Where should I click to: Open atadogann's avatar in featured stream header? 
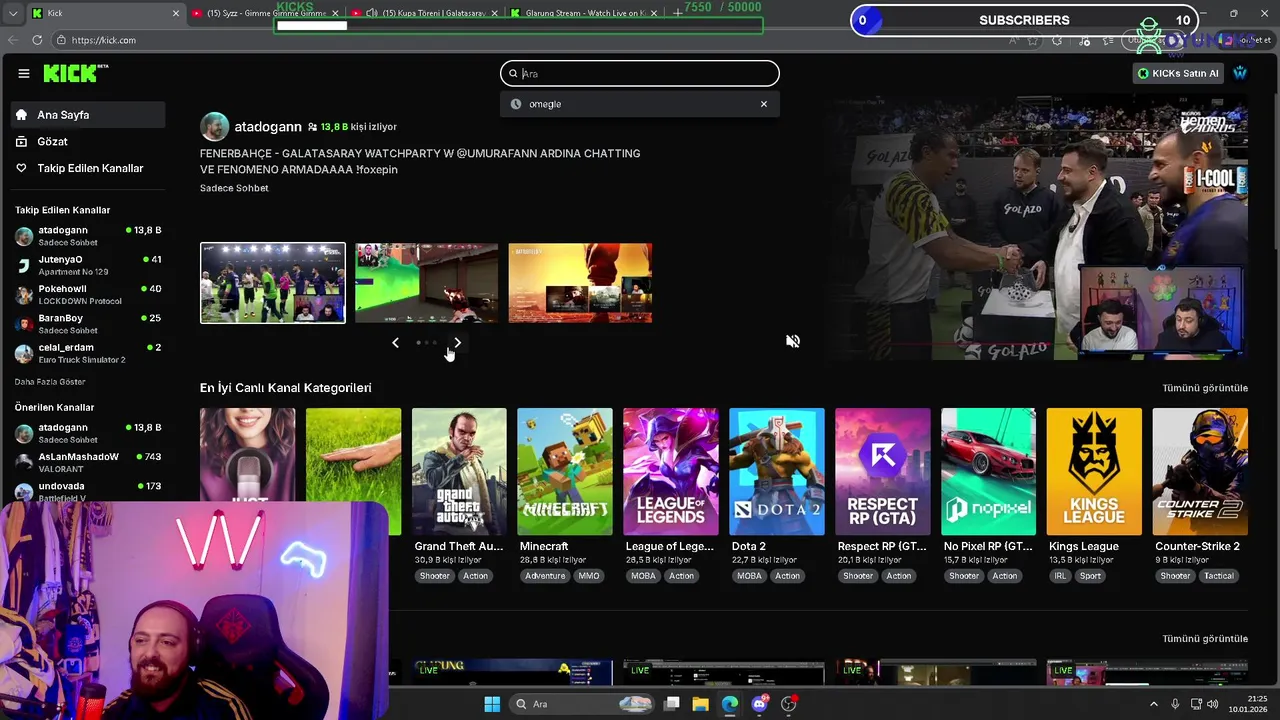point(214,127)
